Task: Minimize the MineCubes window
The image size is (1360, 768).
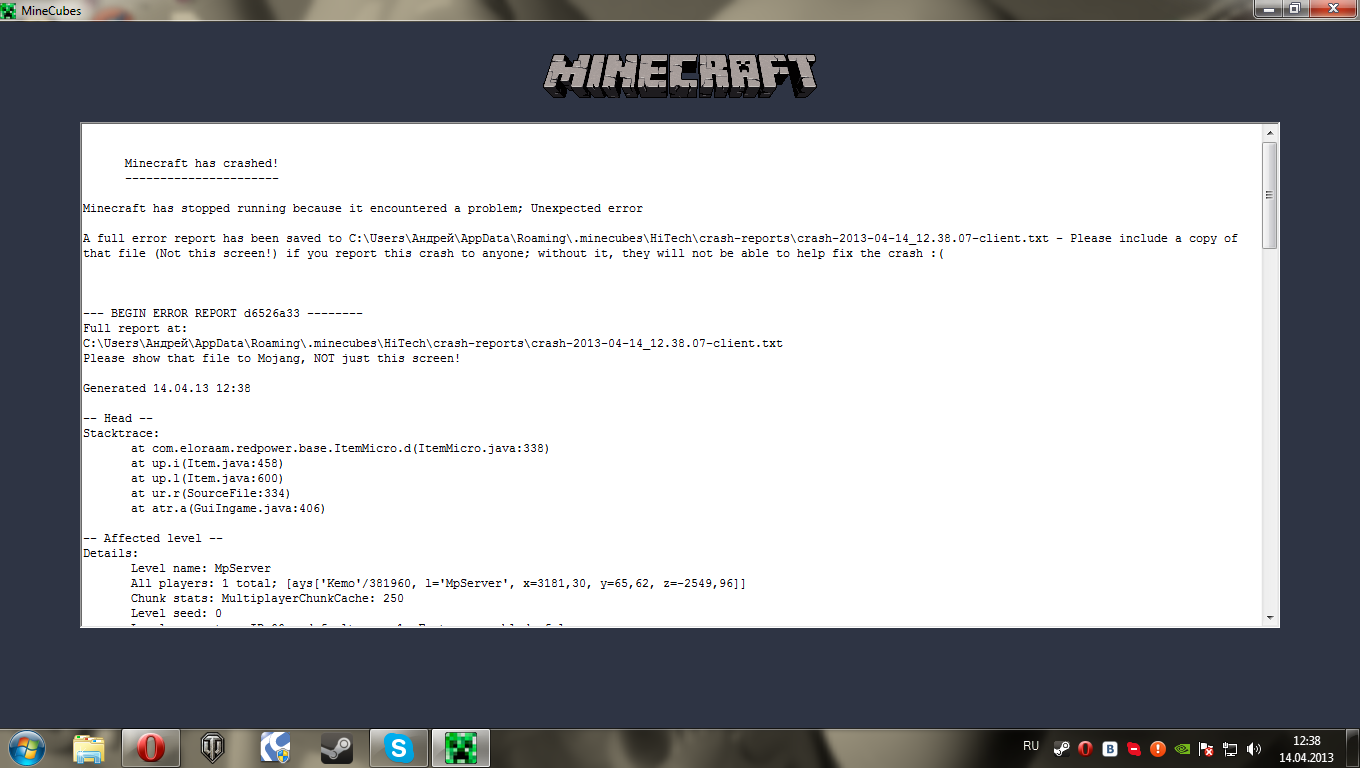Action: click(x=1269, y=8)
